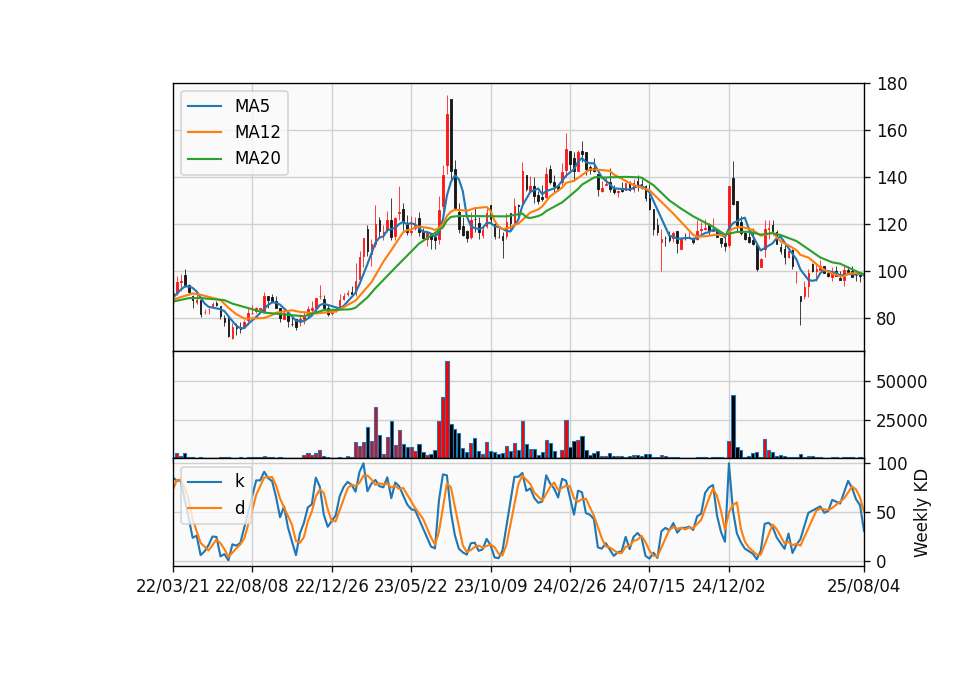Click the blue MA5 legend line sample
The height and width of the screenshot is (690, 960).
(x=204, y=106)
